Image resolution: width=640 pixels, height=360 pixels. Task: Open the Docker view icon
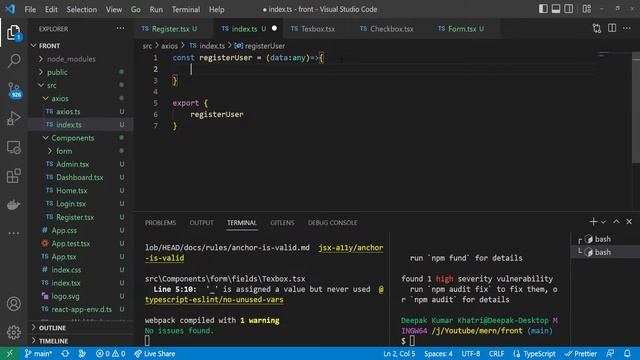(x=13, y=204)
